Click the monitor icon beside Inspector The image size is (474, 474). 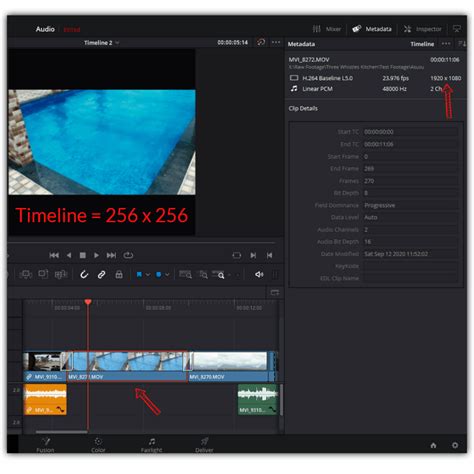coord(457,29)
